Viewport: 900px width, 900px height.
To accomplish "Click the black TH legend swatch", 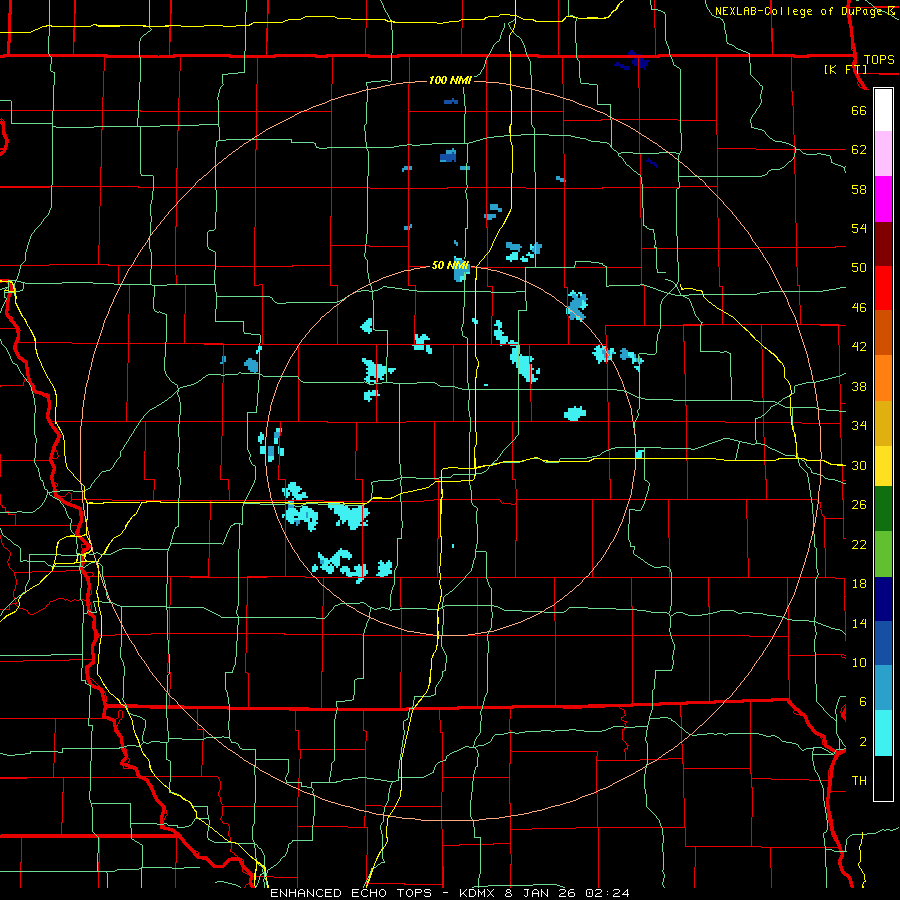I will click(883, 778).
